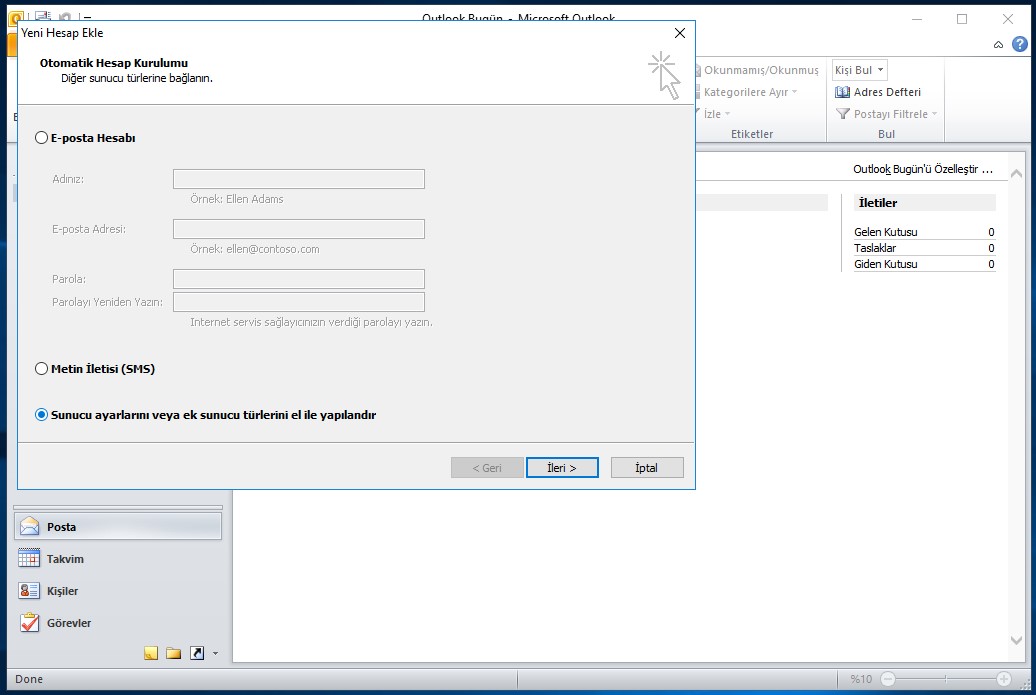Open the navigation pane configure buttons arrow

coord(215,653)
